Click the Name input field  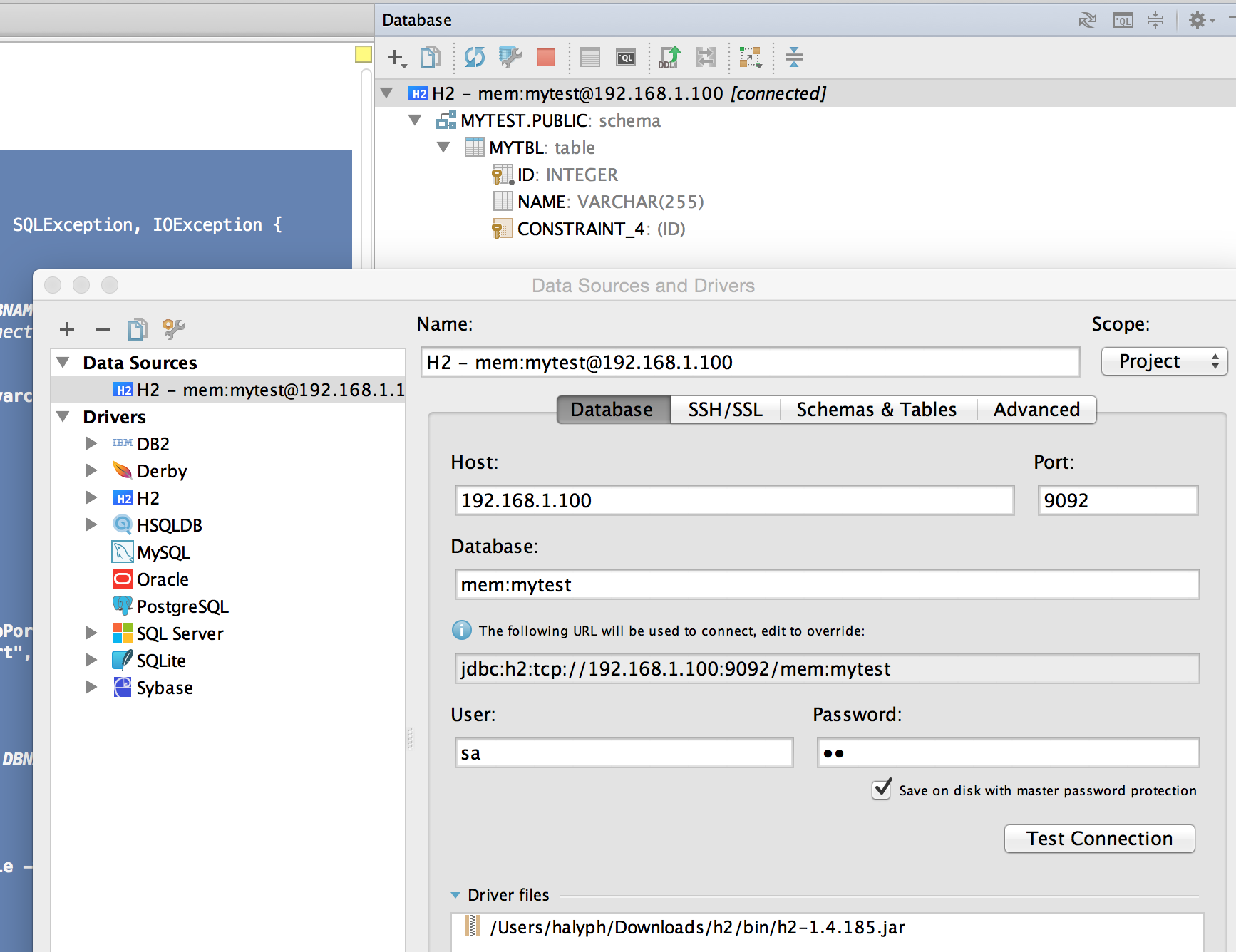click(x=750, y=362)
